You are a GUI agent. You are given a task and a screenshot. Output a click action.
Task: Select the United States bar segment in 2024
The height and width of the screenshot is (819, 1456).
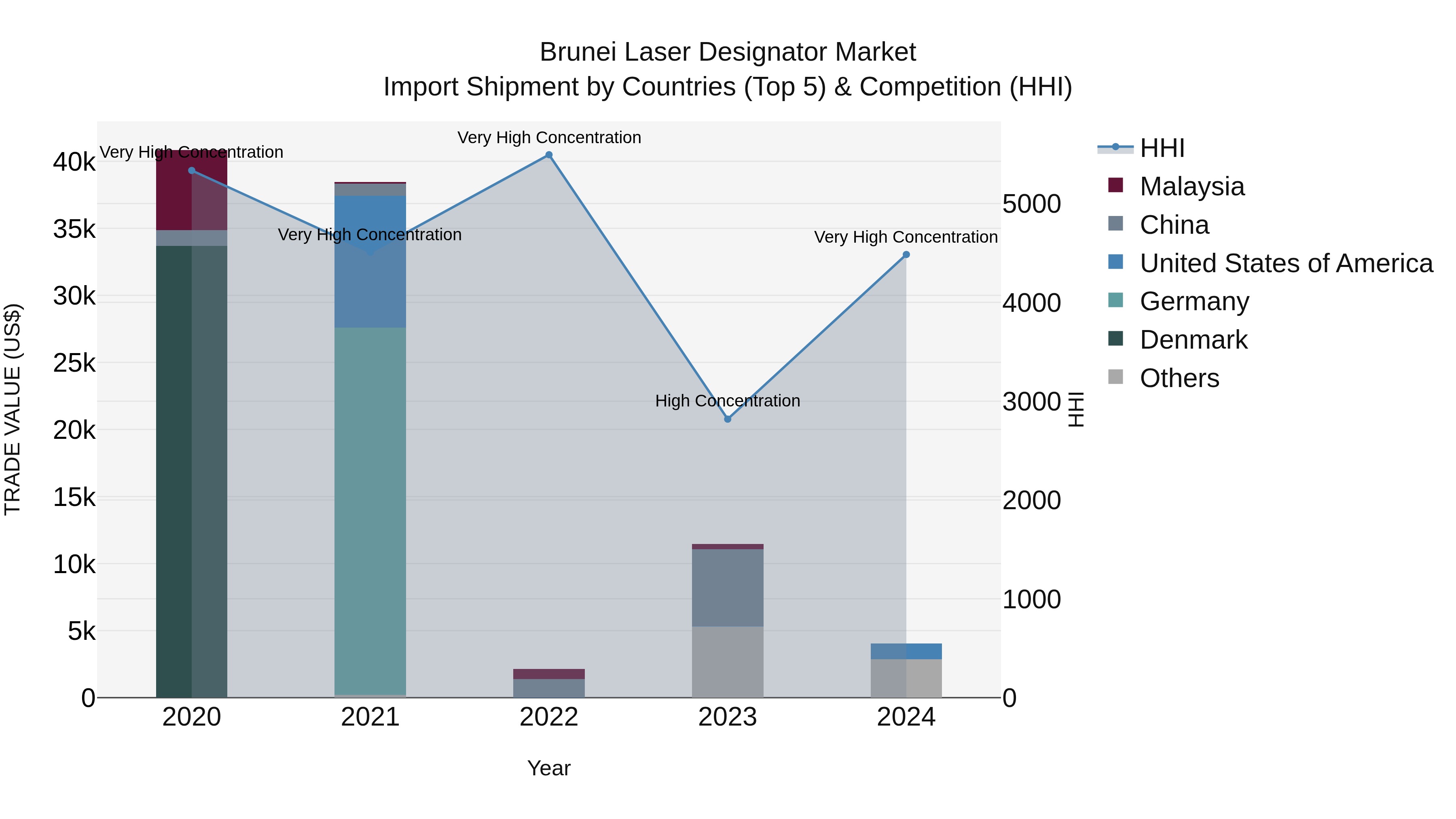(906, 651)
